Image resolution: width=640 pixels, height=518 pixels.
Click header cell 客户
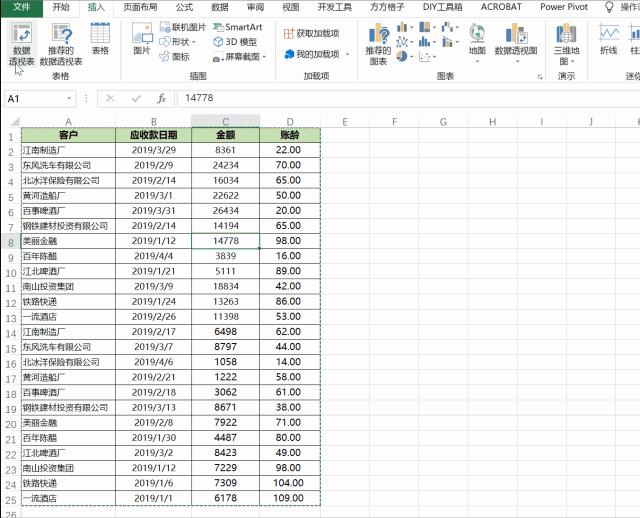pos(68,135)
